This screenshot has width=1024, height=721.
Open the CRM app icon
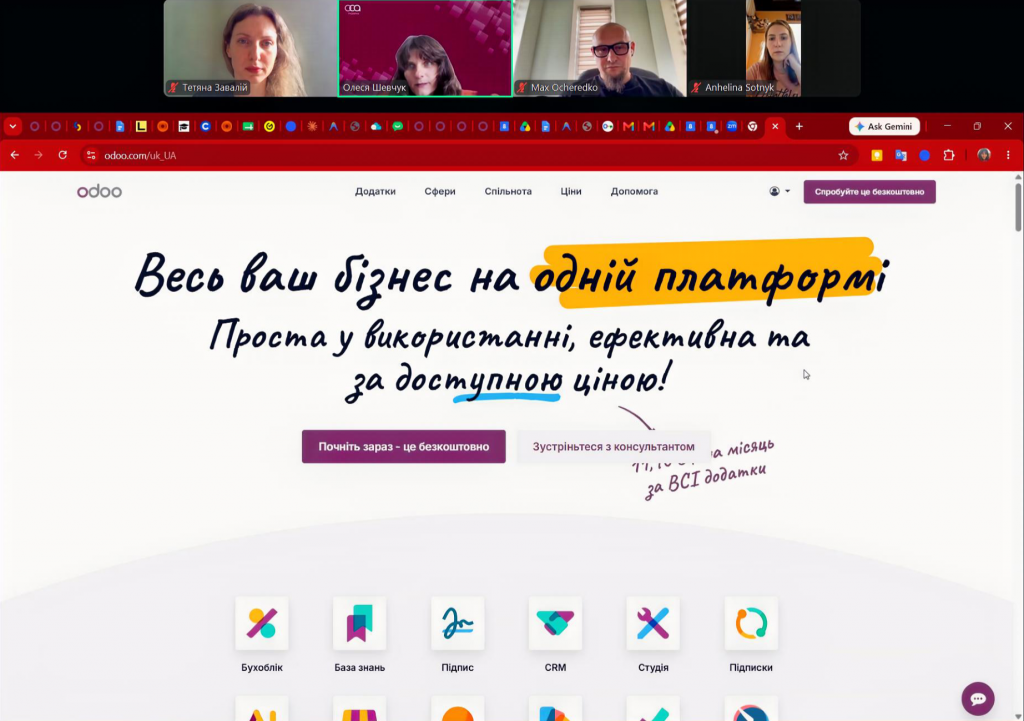555,623
